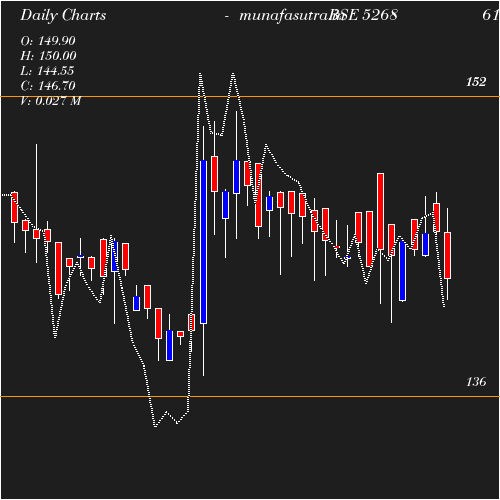This screenshot has height=500, width=500.
Task: Click the tallest blue candlestick body
Action: tap(203, 242)
